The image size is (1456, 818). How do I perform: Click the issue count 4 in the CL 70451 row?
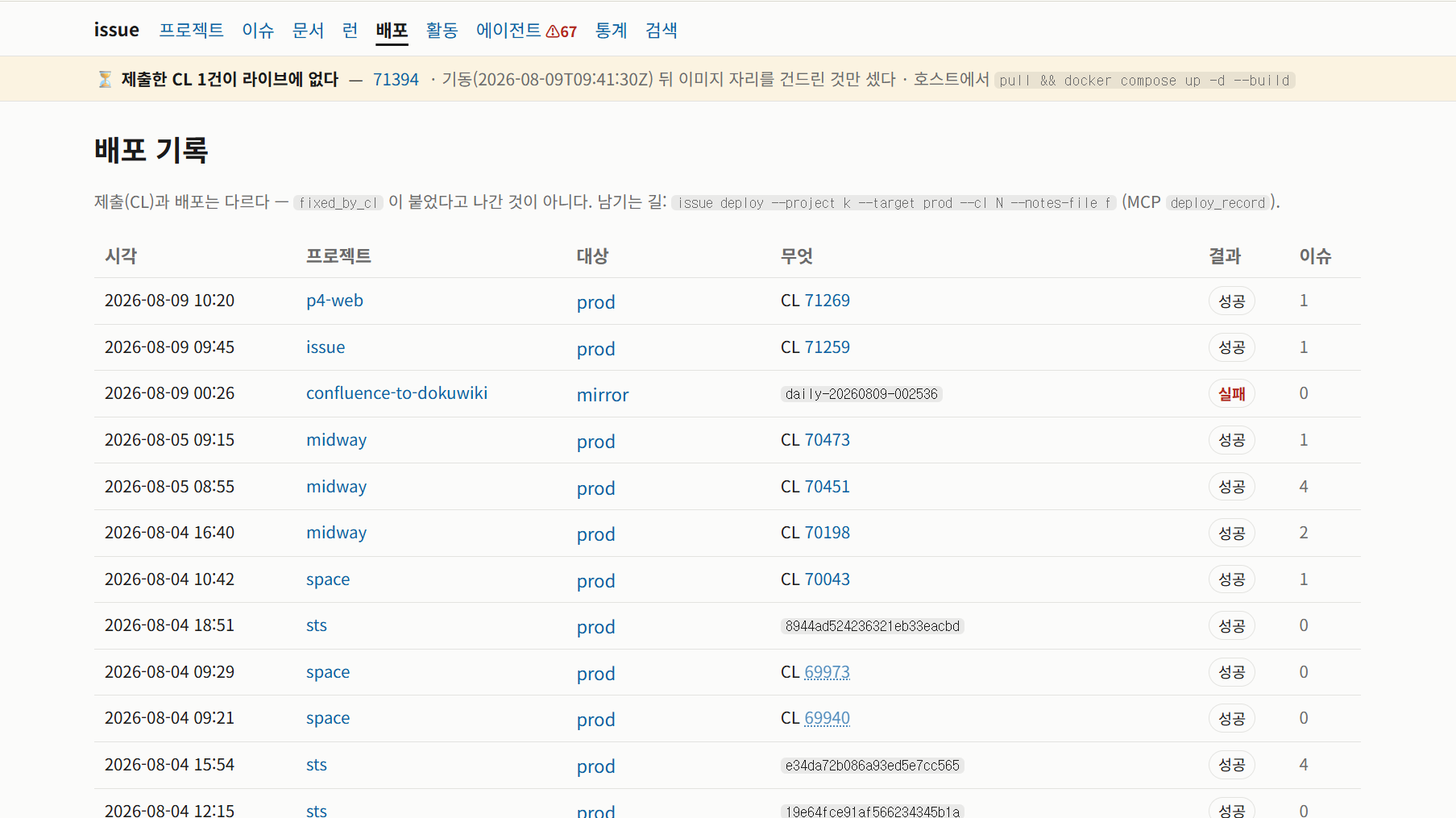coord(1304,487)
